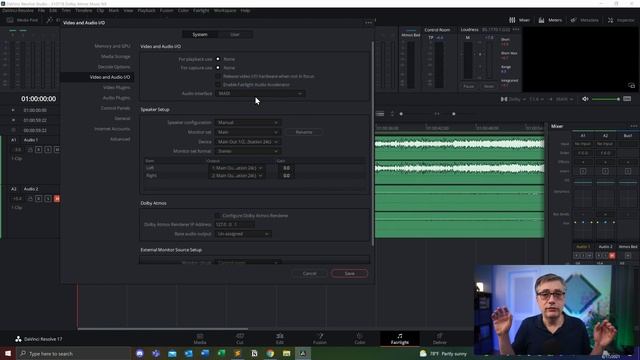This screenshot has width=640, height=360.
Task: Click the Dolby Atmos Renderer IP address field
Action: (234, 224)
